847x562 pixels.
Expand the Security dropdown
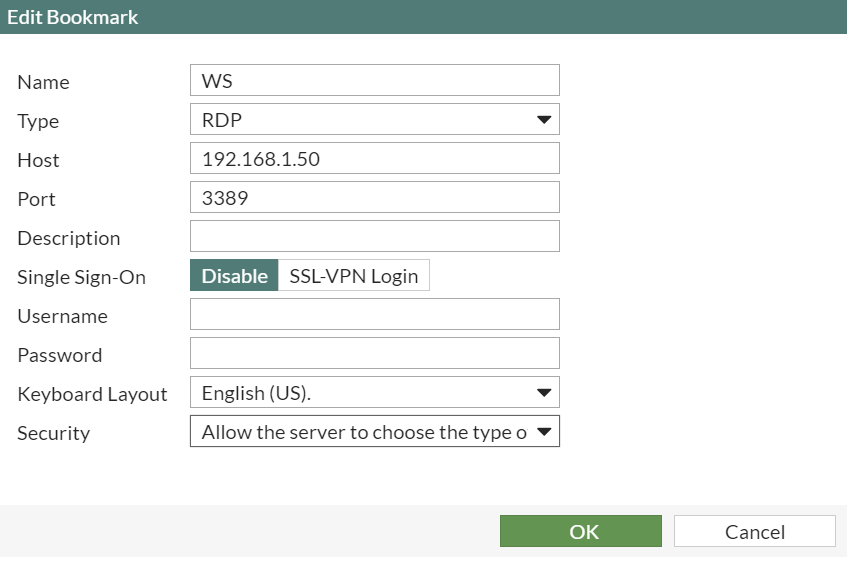[374, 431]
